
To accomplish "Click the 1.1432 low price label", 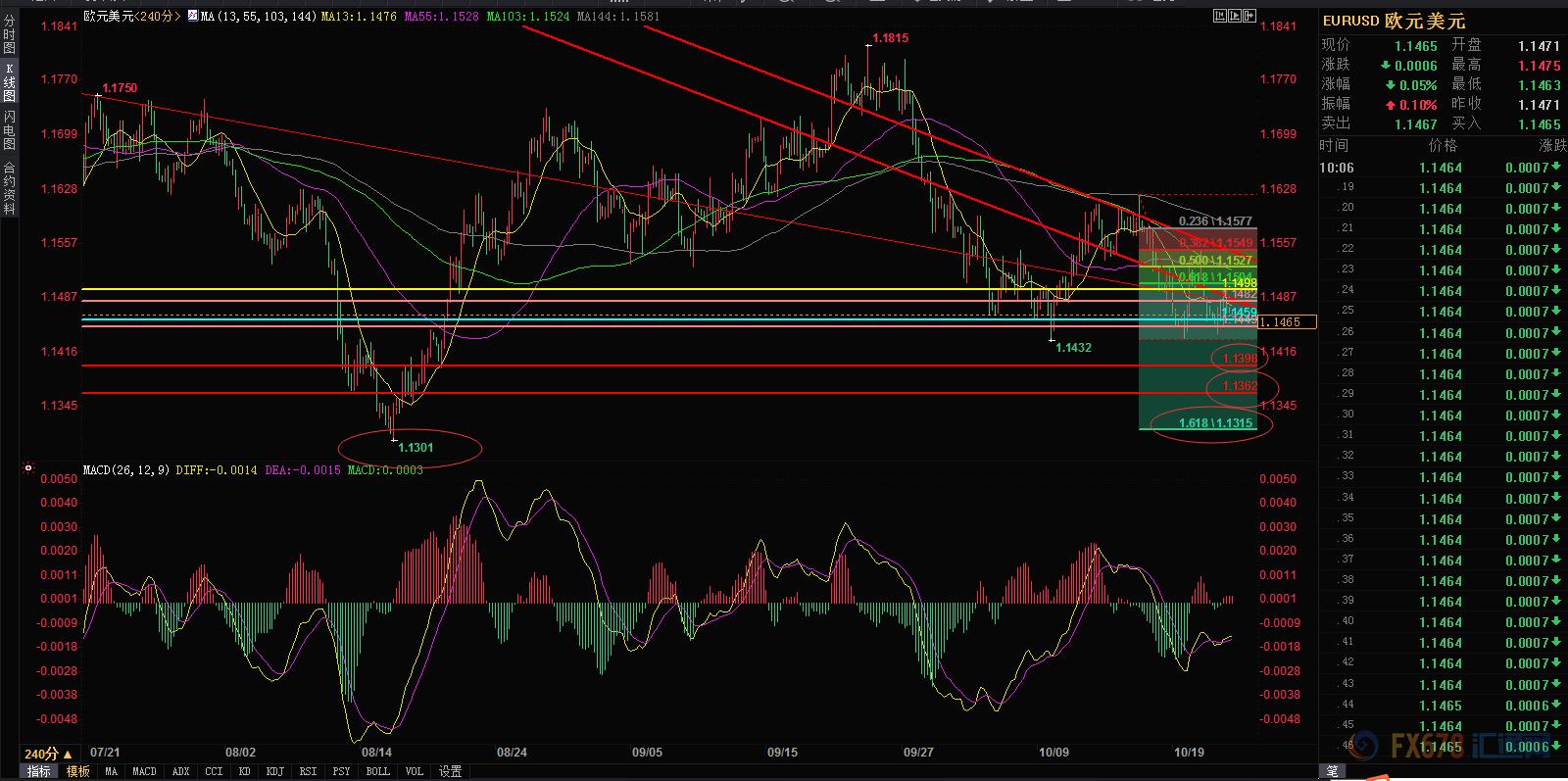I will pos(1074,348).
